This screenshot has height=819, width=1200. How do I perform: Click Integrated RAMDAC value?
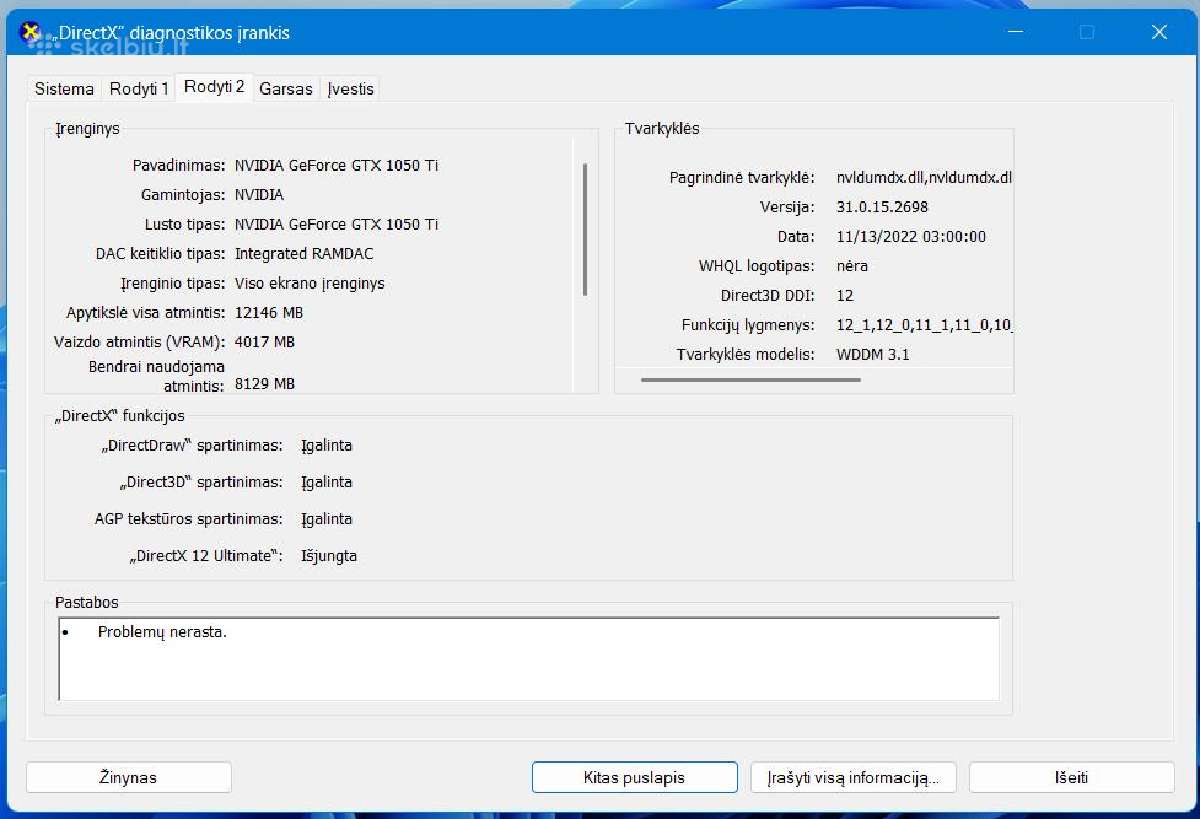pos(304,254)
